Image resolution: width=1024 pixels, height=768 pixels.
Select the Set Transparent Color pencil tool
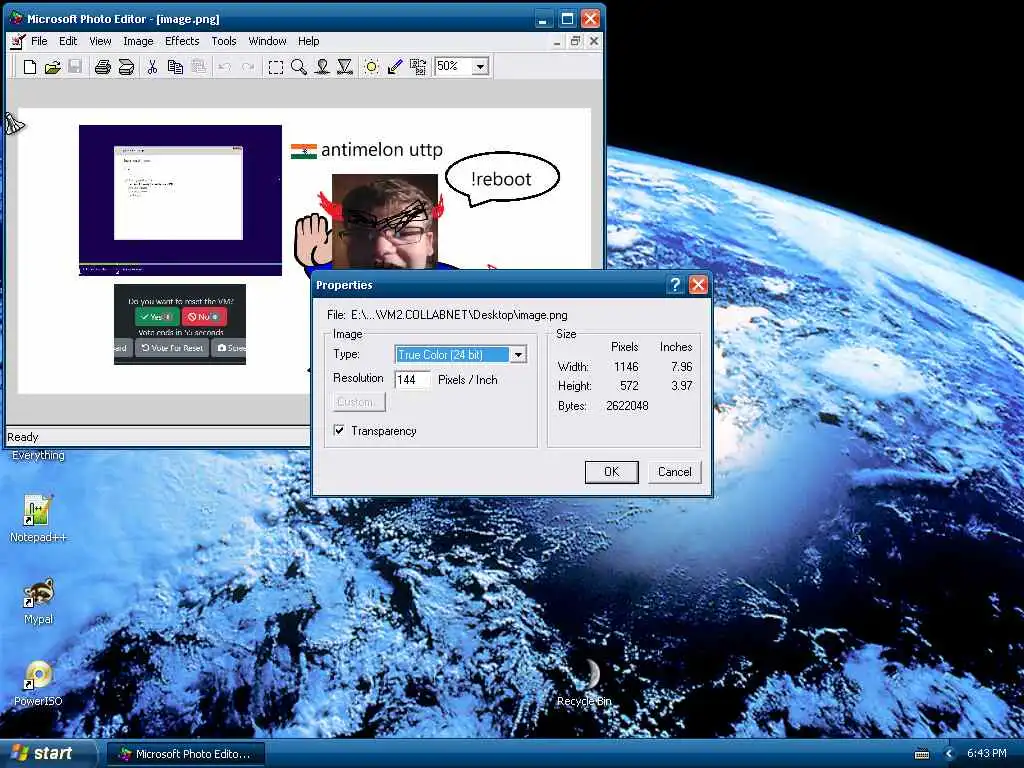394,67
